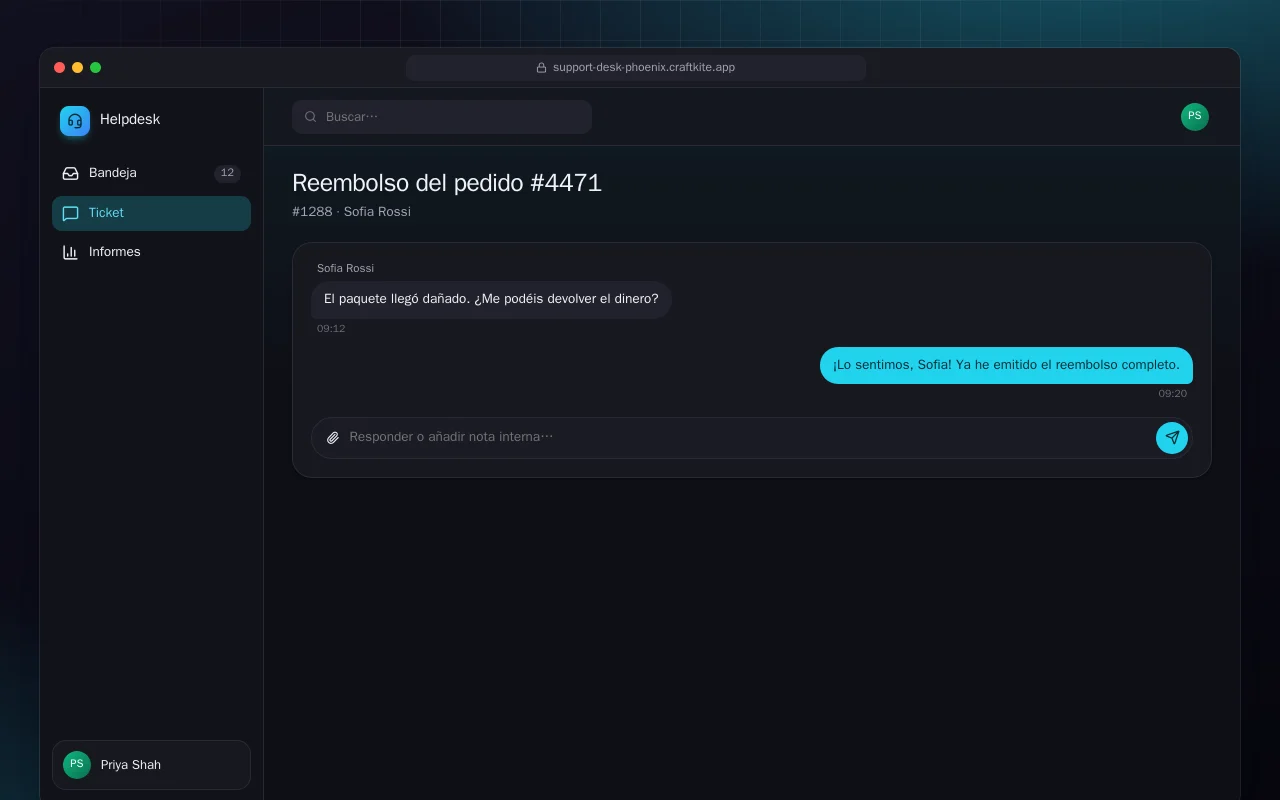1280x800 pixels.
Task: Click the Helpdesk title text
Action: (x=130, y=119)
